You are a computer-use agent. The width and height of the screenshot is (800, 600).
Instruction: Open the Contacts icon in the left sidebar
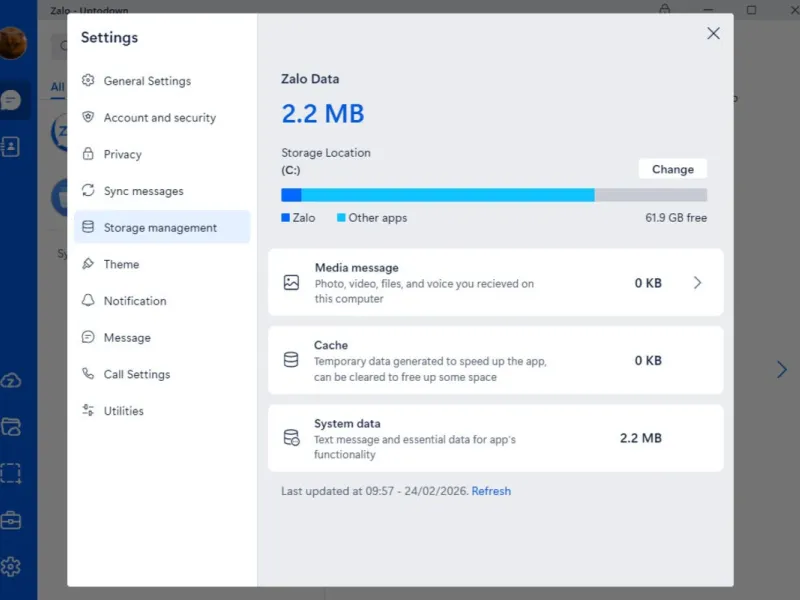(11, 147)
